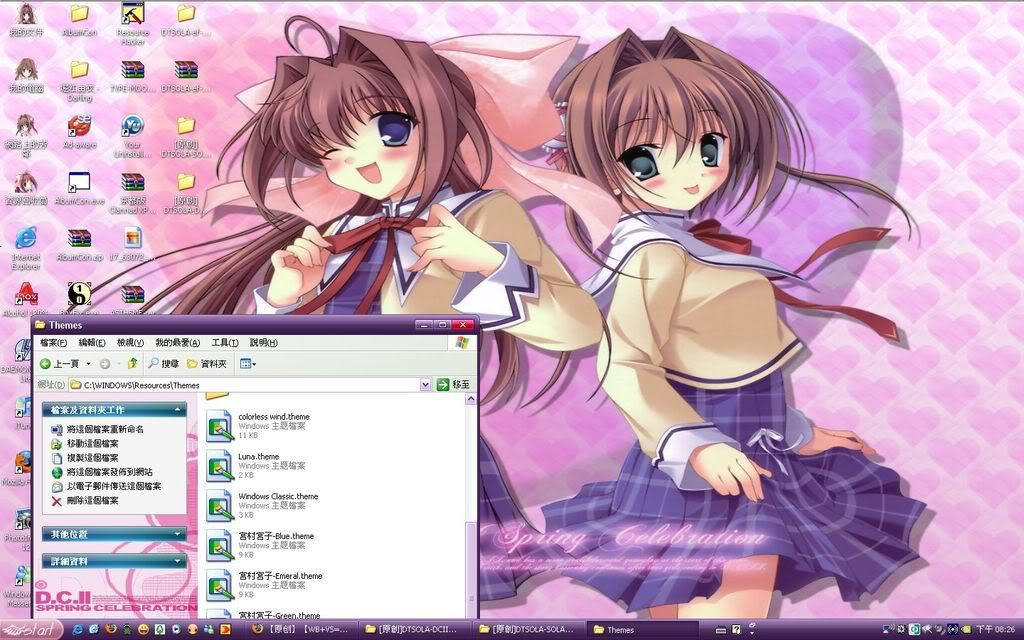Click the Forward arrow in Themes toolbar
Image resolution: width=1024 pixels, height=640 pixels.
coord(104,364)
